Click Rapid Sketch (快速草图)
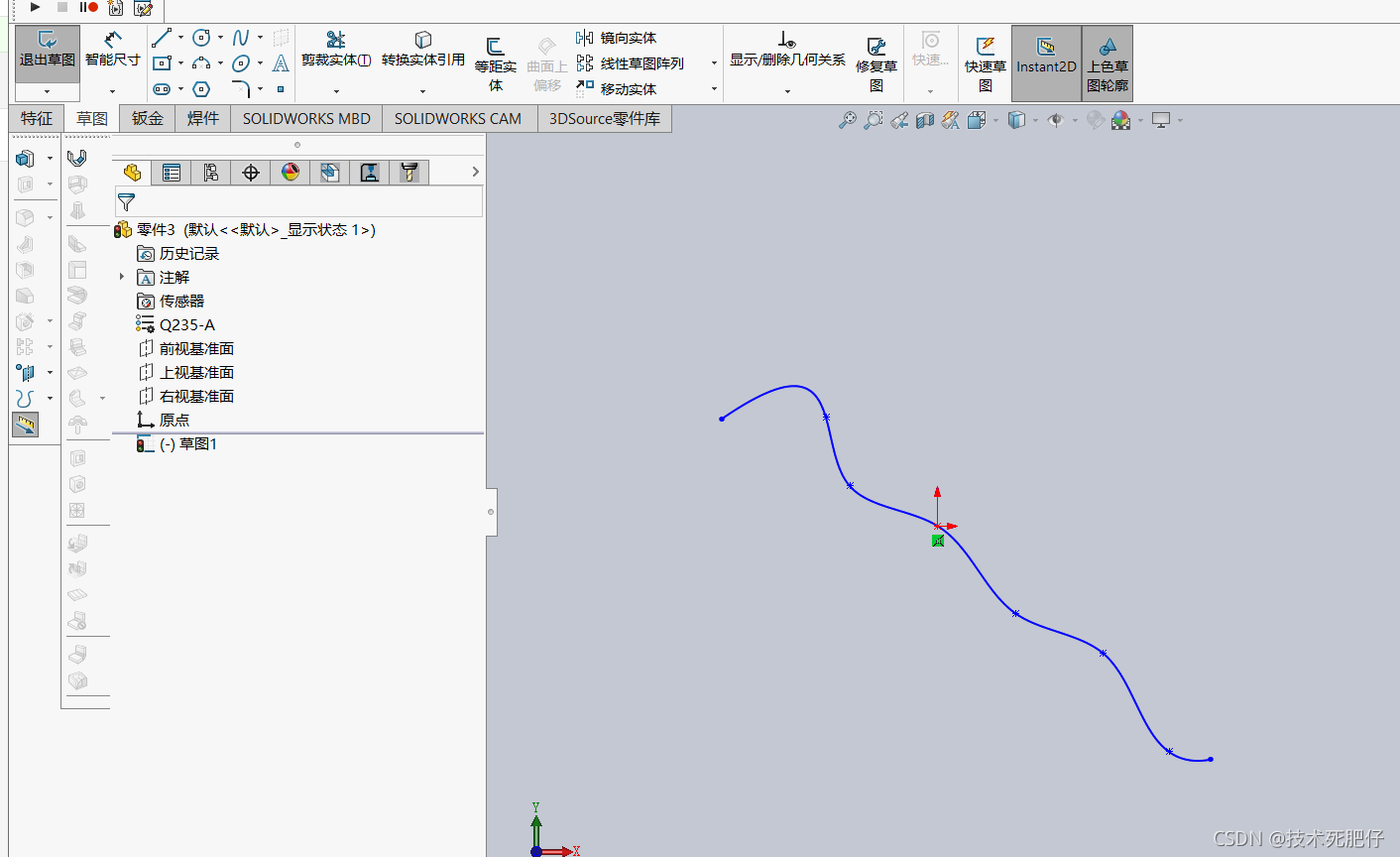 pyautogui.click(x=986, y=63)
